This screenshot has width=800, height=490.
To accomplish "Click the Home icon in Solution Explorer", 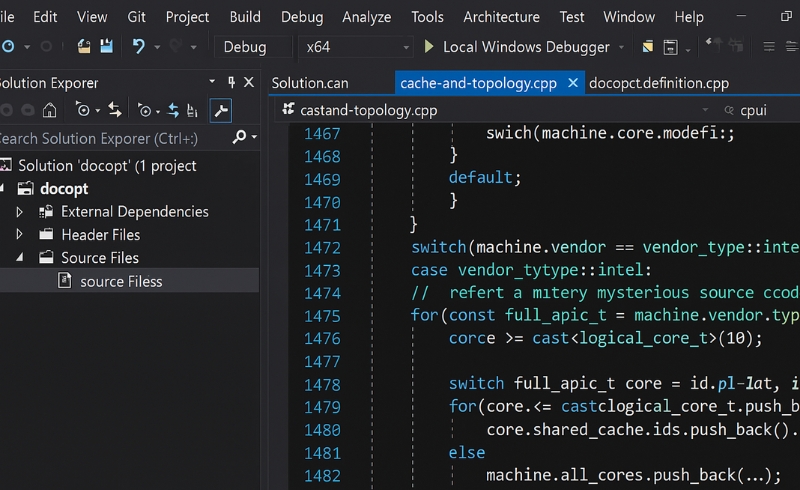I will pyautogui.click(x=49, y=110).
